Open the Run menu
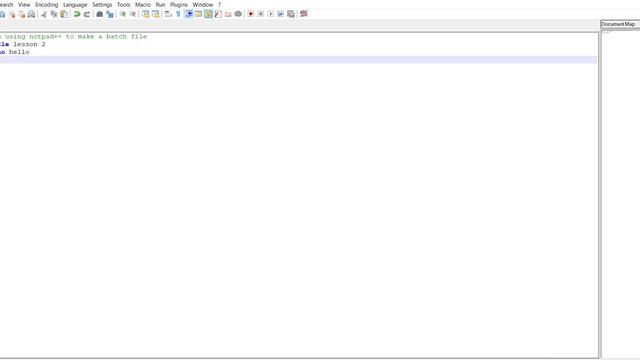Screen dimensions: 640x360 click(160, 4)
